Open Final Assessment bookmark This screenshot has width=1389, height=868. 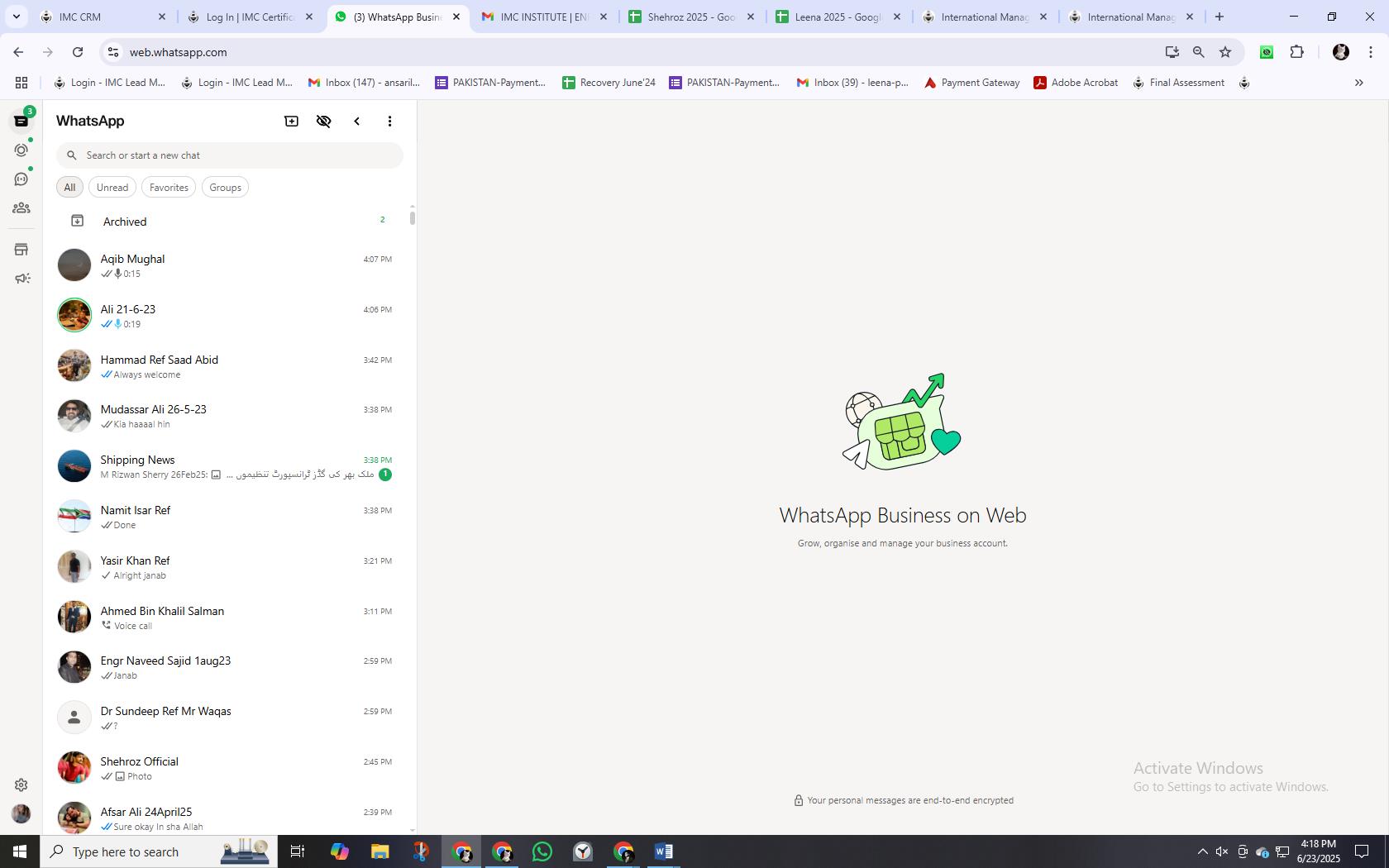[1178, 83]
